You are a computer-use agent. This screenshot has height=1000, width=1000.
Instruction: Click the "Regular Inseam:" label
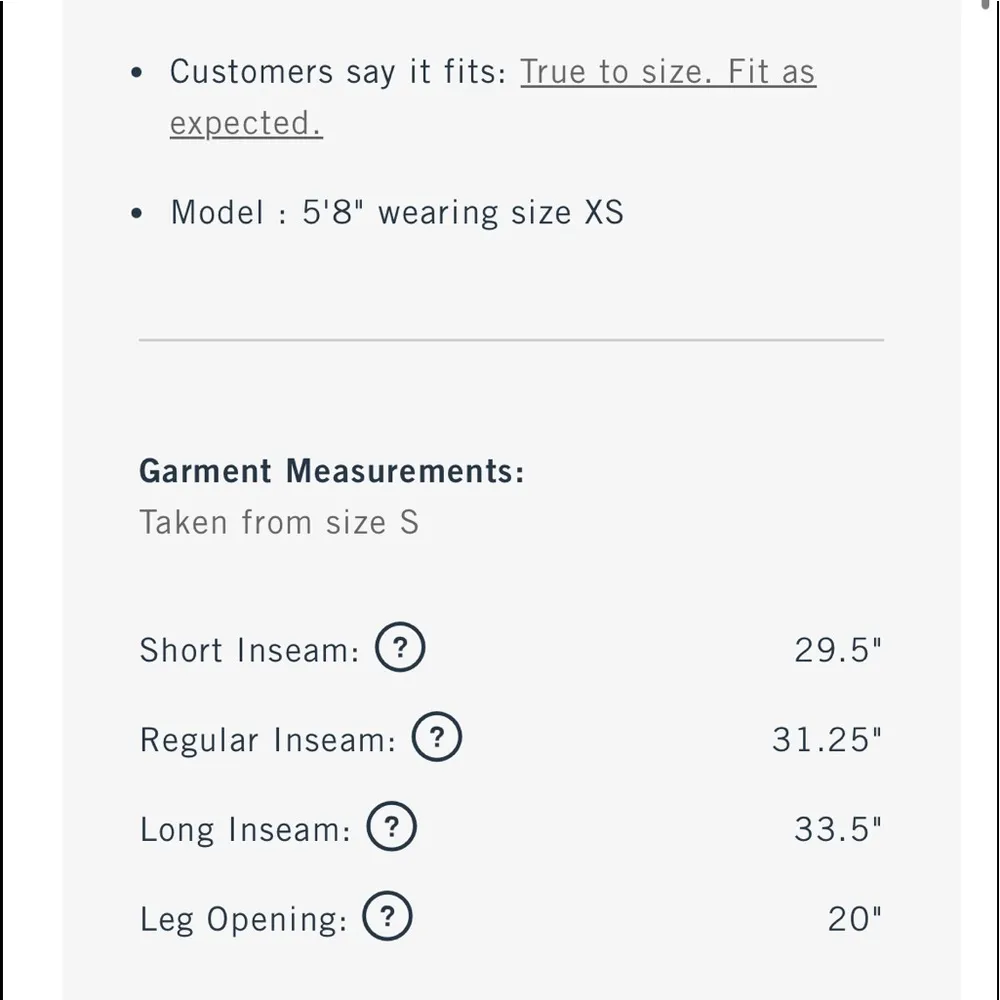(x=268, y=740)
